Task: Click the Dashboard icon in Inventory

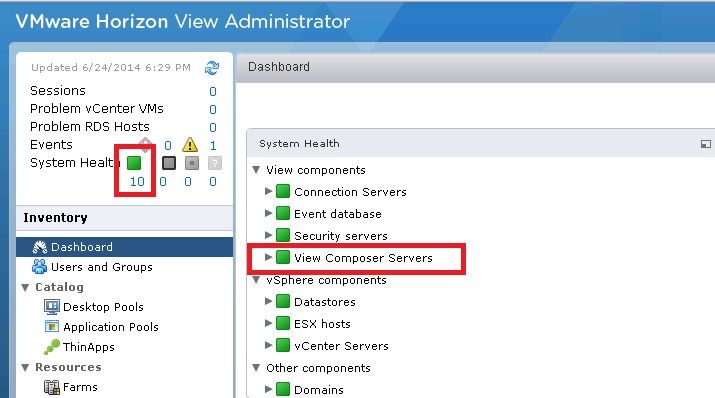Action: click(40, 247)
